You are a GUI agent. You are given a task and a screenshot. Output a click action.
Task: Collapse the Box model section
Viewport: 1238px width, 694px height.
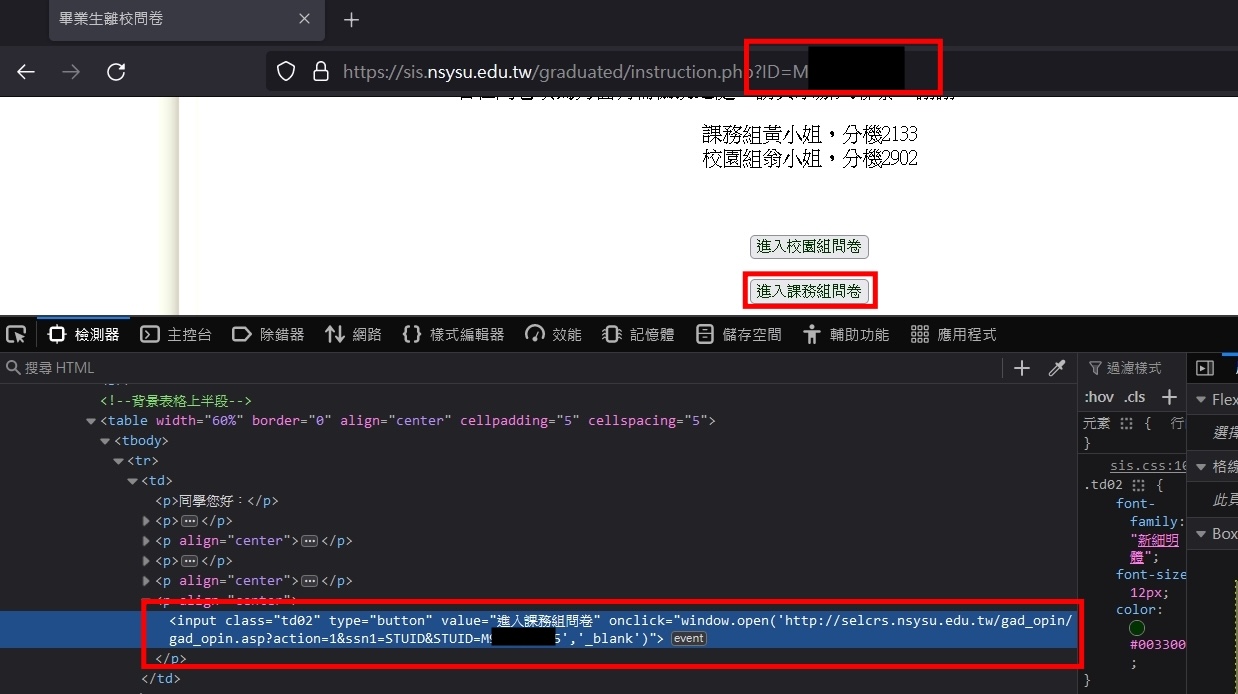(x=1201, y=534)
